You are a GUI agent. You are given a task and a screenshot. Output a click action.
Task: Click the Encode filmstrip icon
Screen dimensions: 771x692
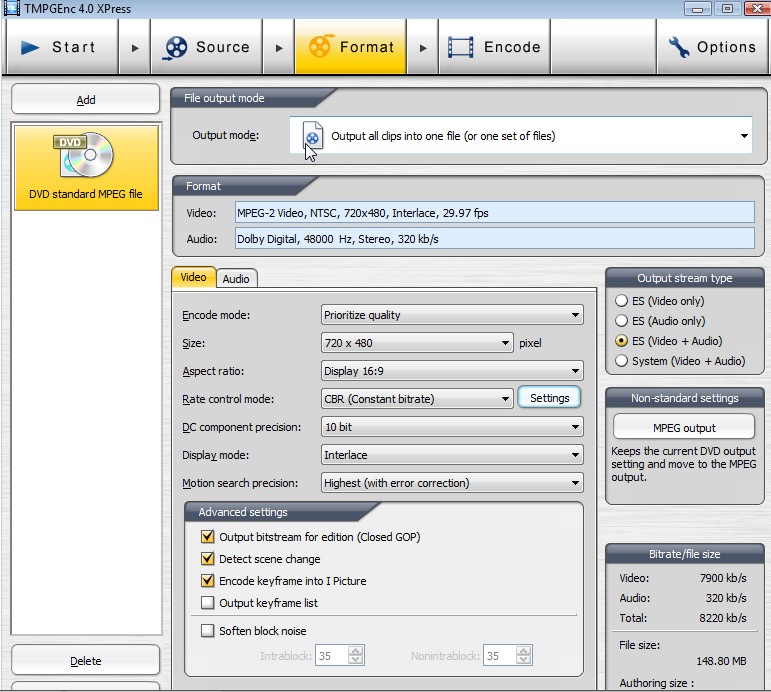click(x=461, y=47)
